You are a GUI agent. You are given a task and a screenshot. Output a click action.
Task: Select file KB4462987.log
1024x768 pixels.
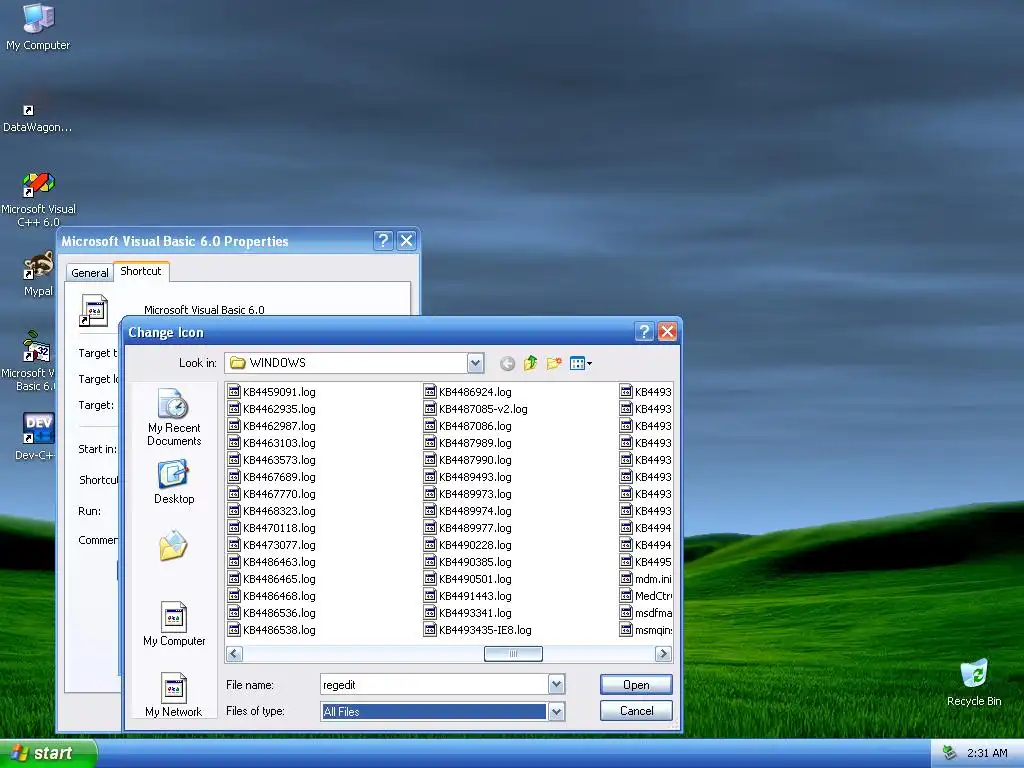click(x=272, y=426)
